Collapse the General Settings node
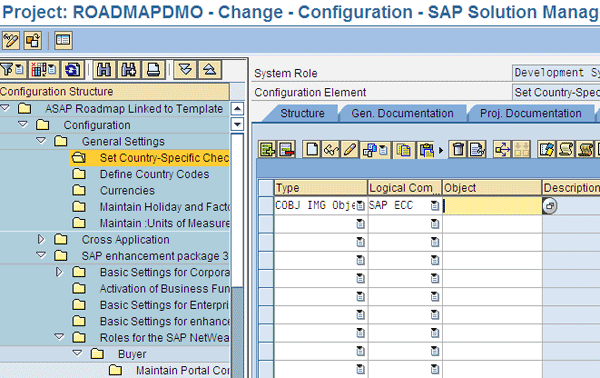The height and width of the screenshot is (378, 600). [41, 141]
